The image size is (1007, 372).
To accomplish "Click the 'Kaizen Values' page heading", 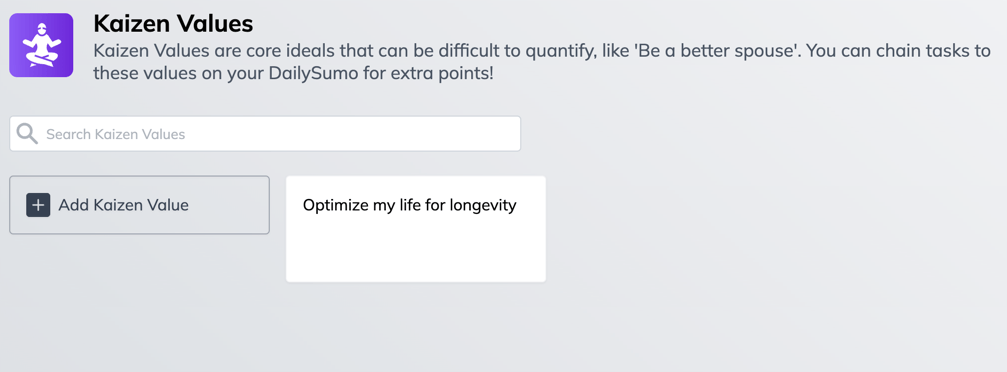I will [173, 24].
